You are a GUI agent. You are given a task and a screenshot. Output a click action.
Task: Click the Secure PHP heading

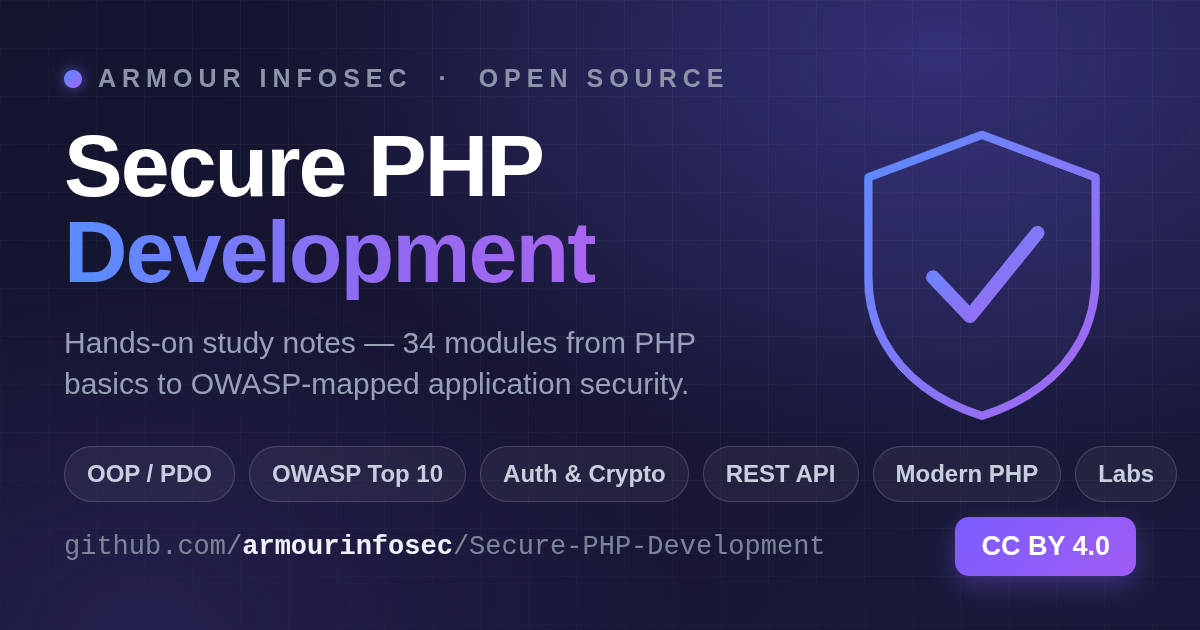pyautogui.click(x=304, y=166)
